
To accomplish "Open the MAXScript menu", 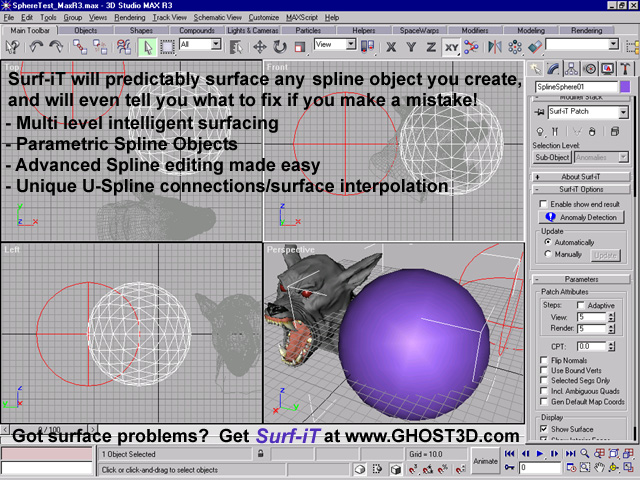I will (x=302, y=18).
